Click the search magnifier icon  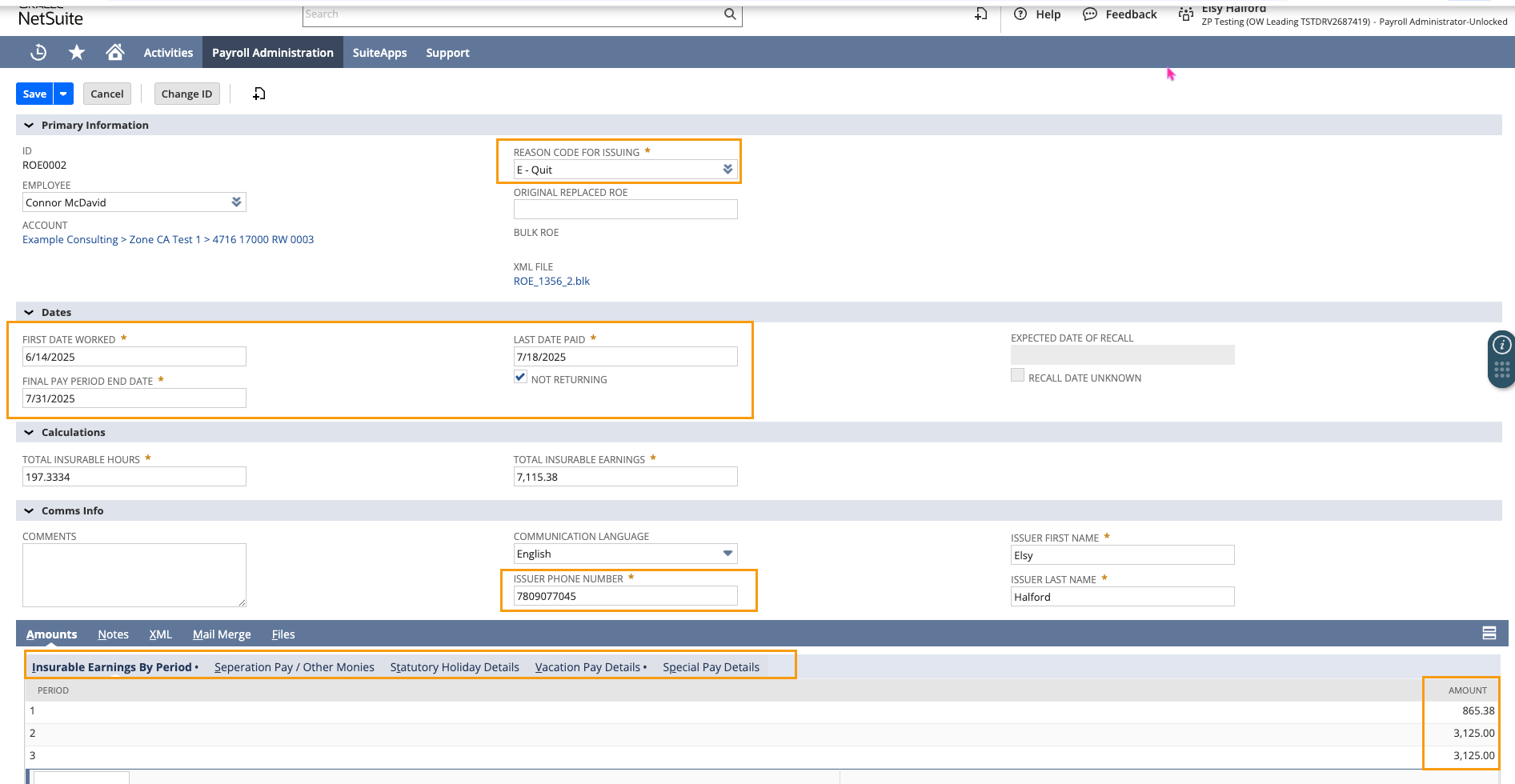point(730,14)
